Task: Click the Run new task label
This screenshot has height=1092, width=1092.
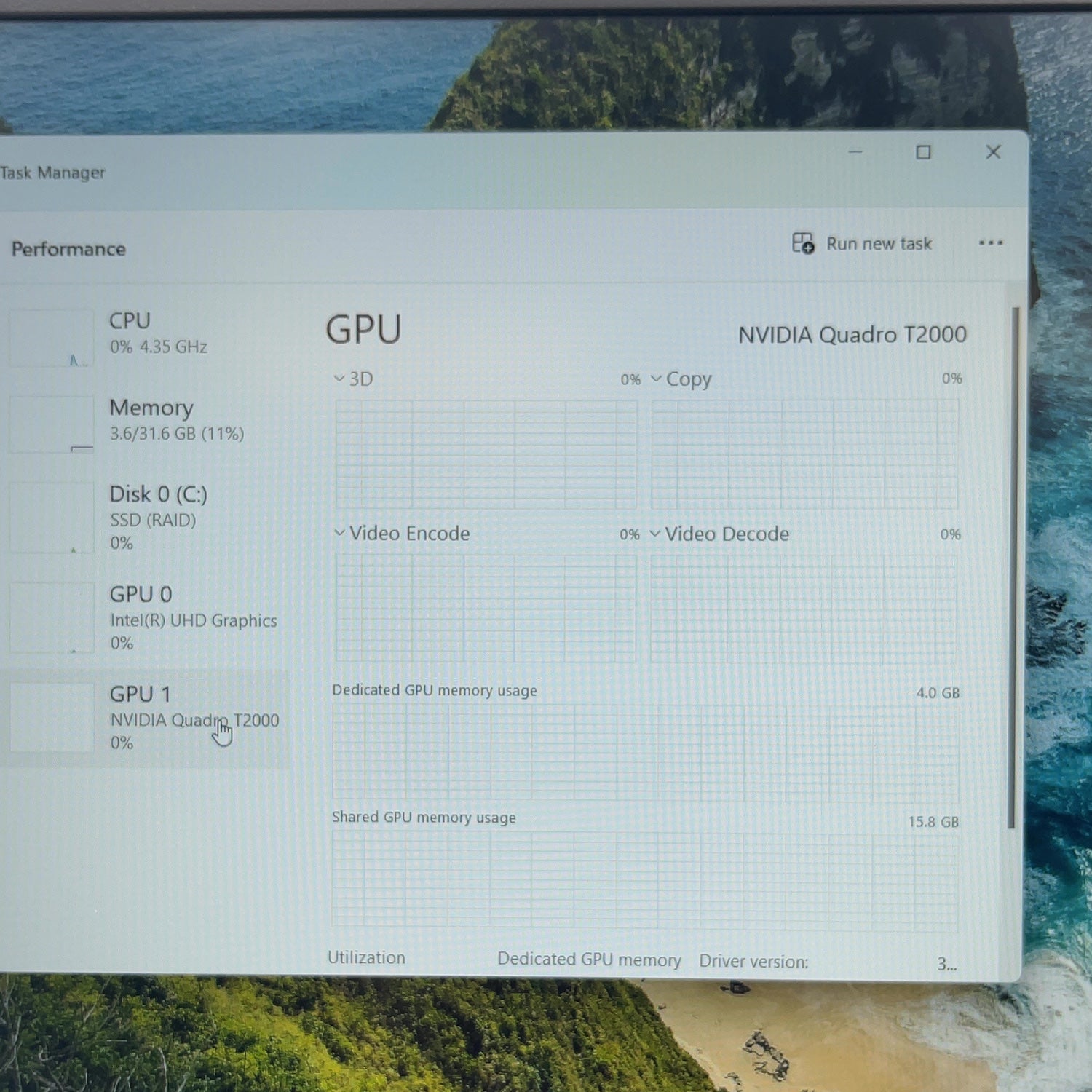Action: pos(879,244)
